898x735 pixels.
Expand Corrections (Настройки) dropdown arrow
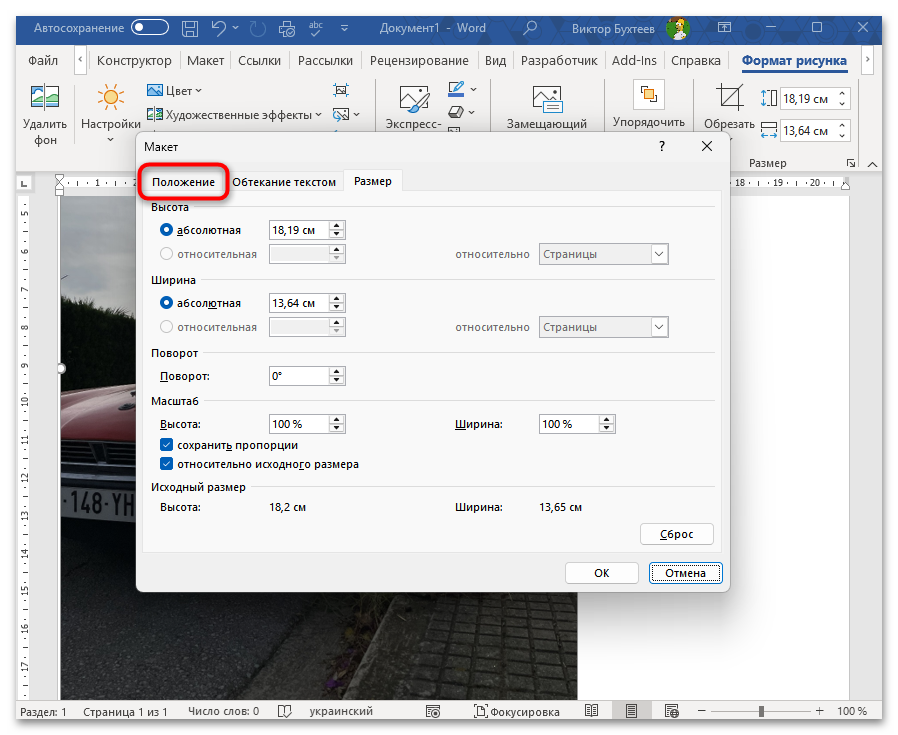[x=111, y=140]
